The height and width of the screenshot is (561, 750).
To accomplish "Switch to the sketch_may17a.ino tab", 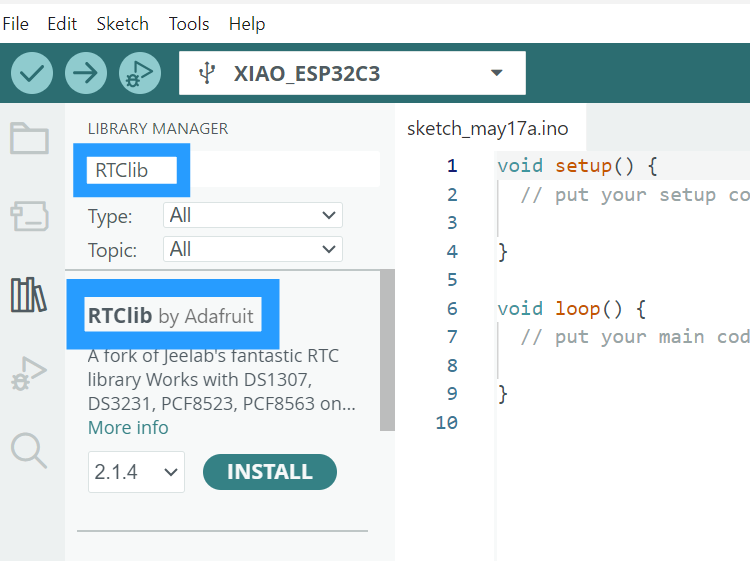I will [x=488, y=129].
